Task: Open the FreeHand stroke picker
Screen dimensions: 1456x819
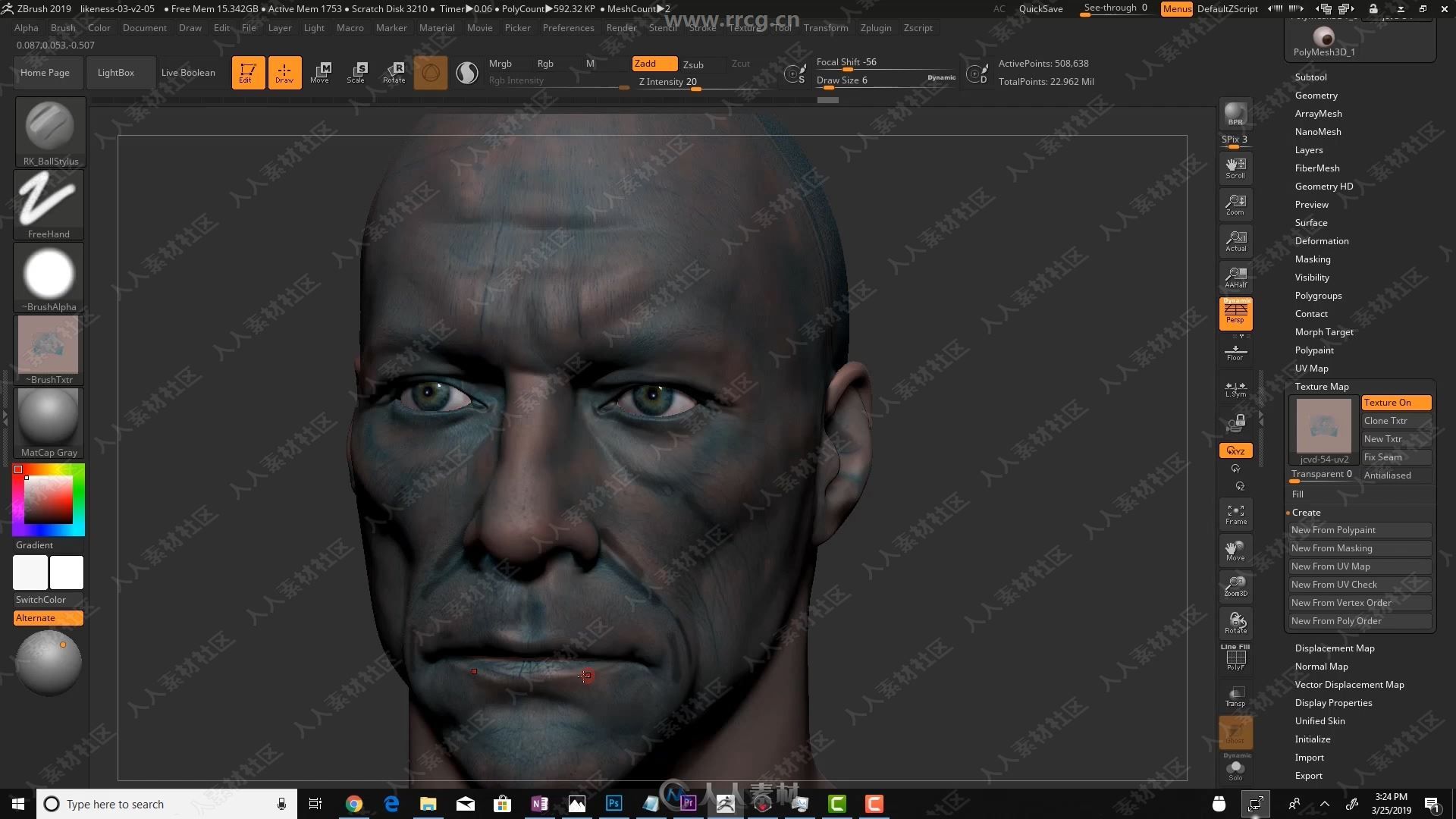Action: (x=49, y=205)
